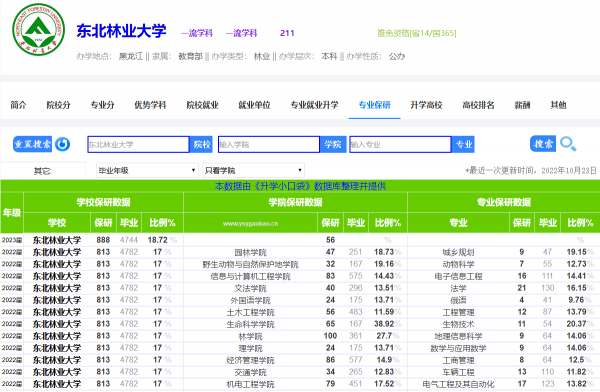Click the 《升学小口袋》 data source banner

coord(300,186)
